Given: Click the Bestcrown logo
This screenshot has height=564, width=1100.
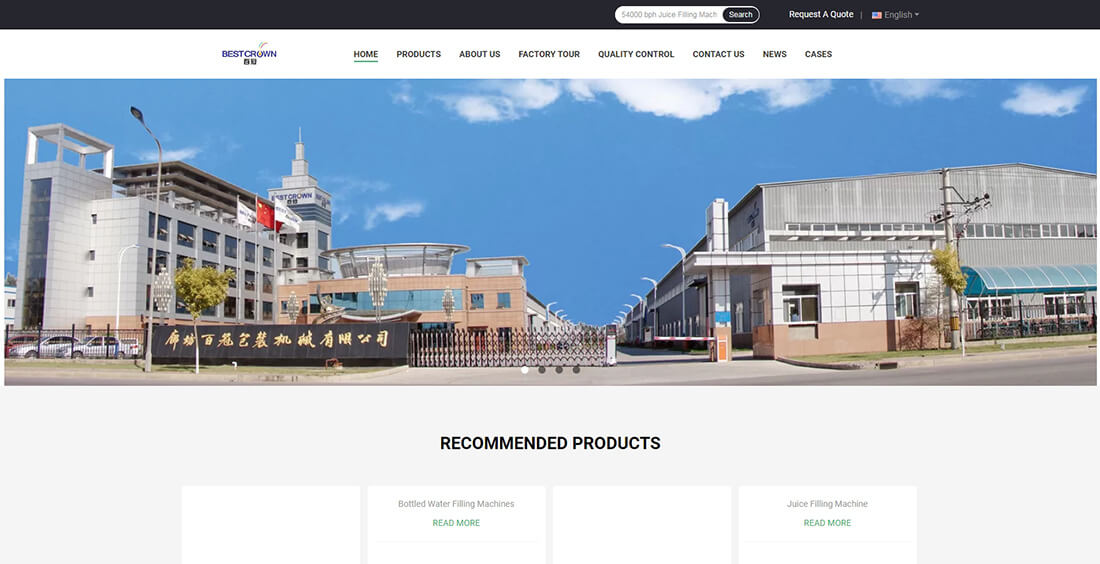Looking at the screenshot, I should 249,54.
